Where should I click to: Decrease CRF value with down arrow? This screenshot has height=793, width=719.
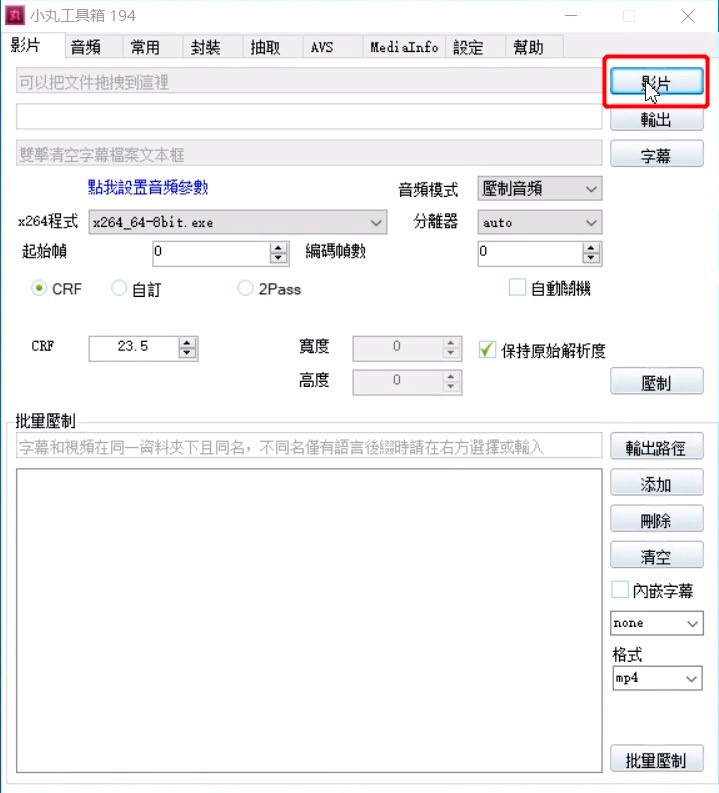tap(187, 353)
